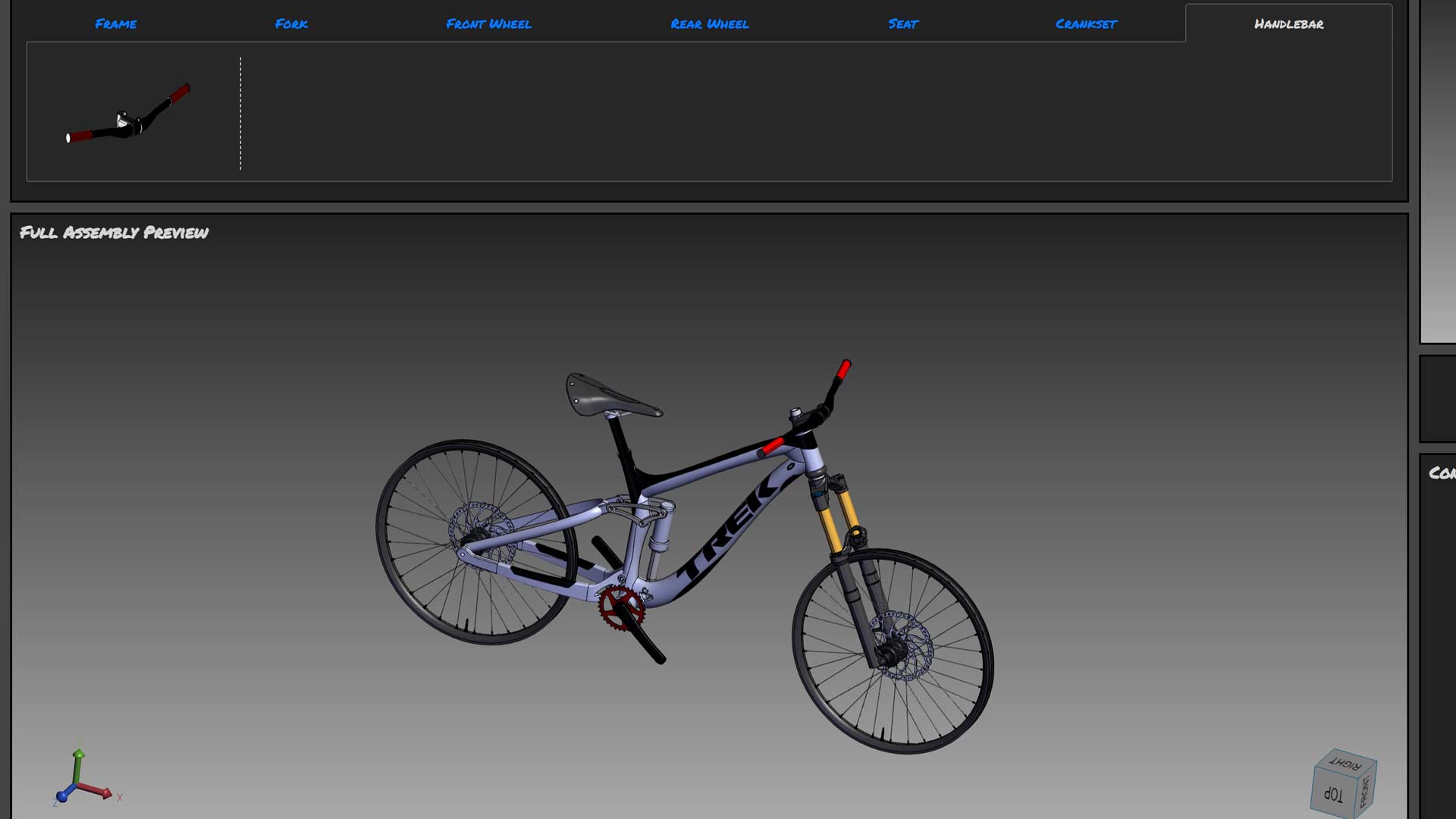Select the Front Wheel tab
The width and height of the screenshot is (1456, 819).
pos(489,24)
